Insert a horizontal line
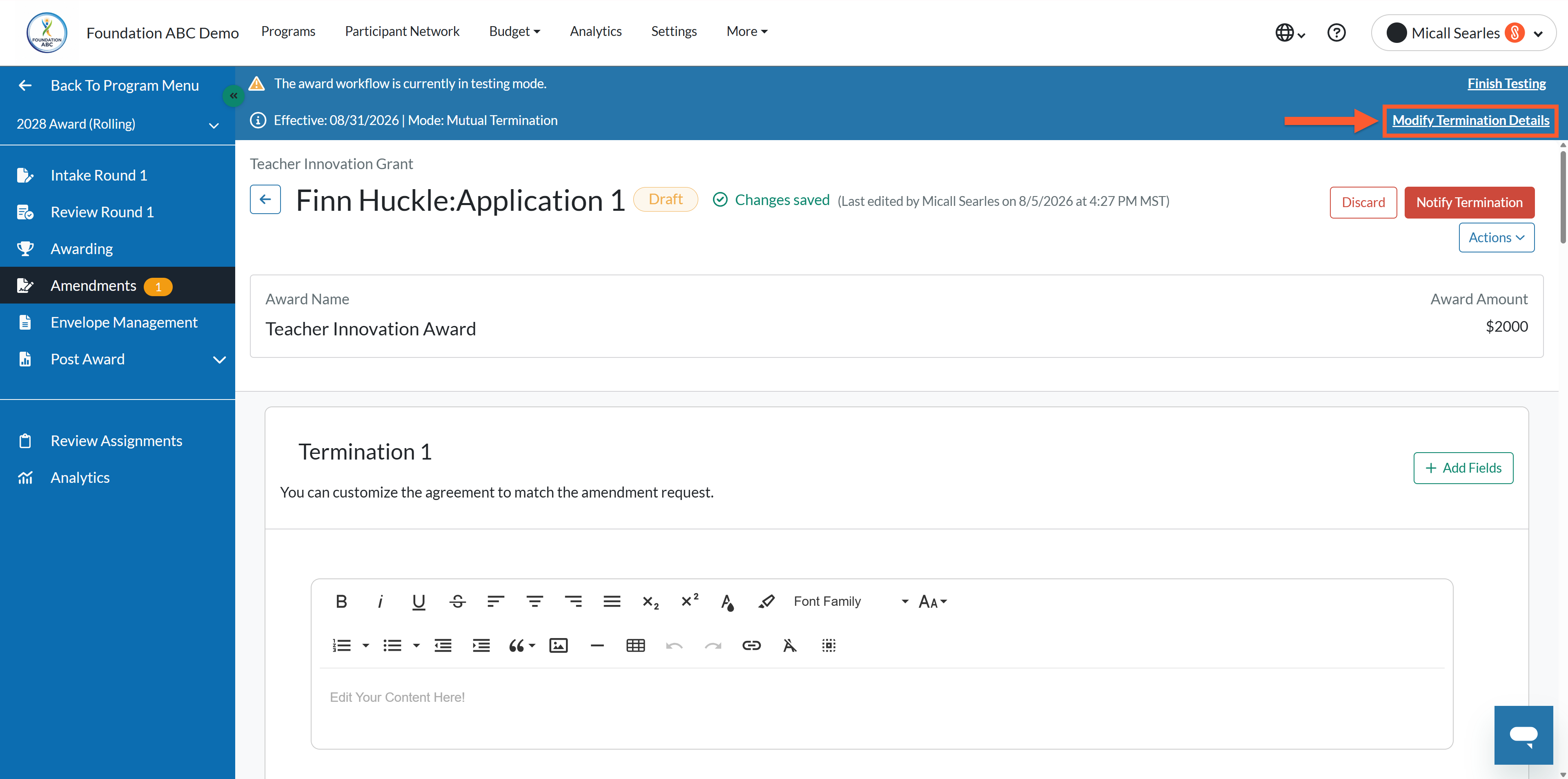1568x779 pixels. pyautogui.click(x=597, y=645)
